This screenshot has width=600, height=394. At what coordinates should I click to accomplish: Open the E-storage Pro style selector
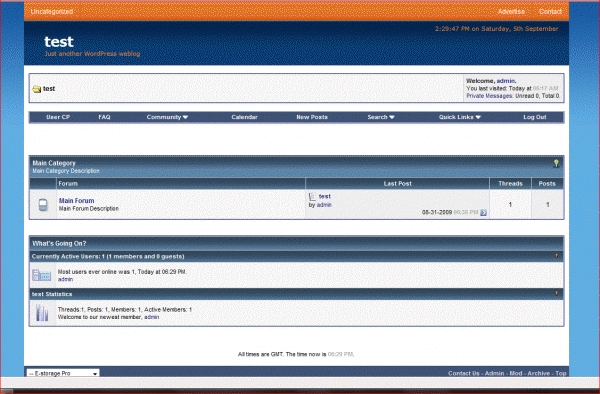(x=63, y=373)
